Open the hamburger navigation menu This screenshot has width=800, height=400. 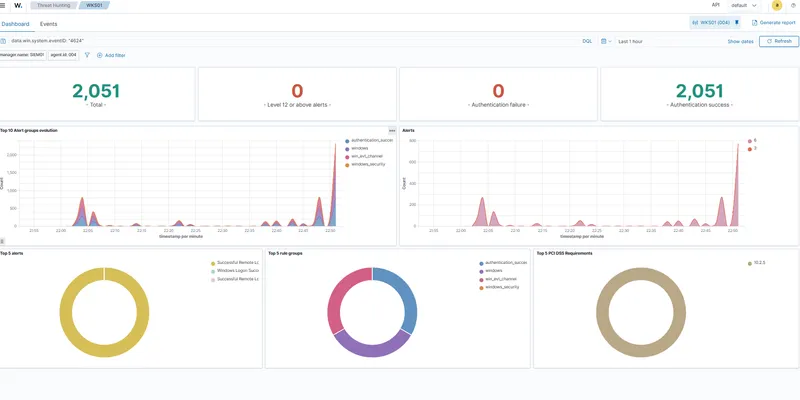(3, 6)
